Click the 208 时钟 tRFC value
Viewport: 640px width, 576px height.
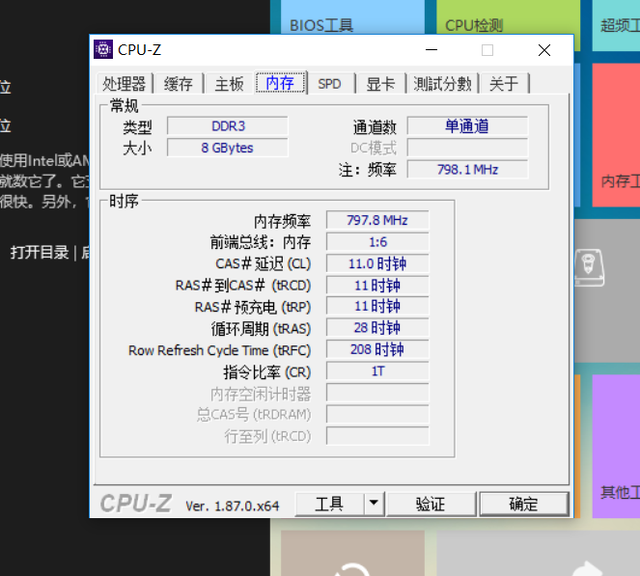pyautogui.click(x=378, y=350)
